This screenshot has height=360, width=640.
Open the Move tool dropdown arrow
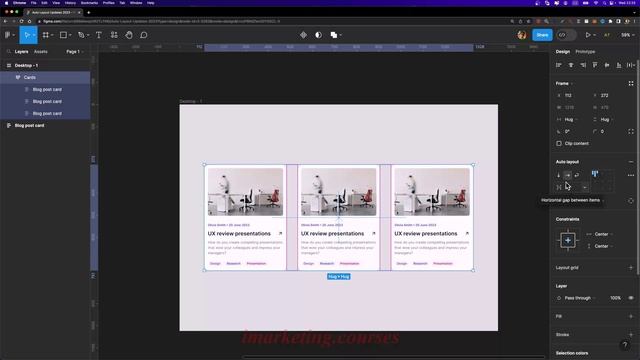point(34,35)
